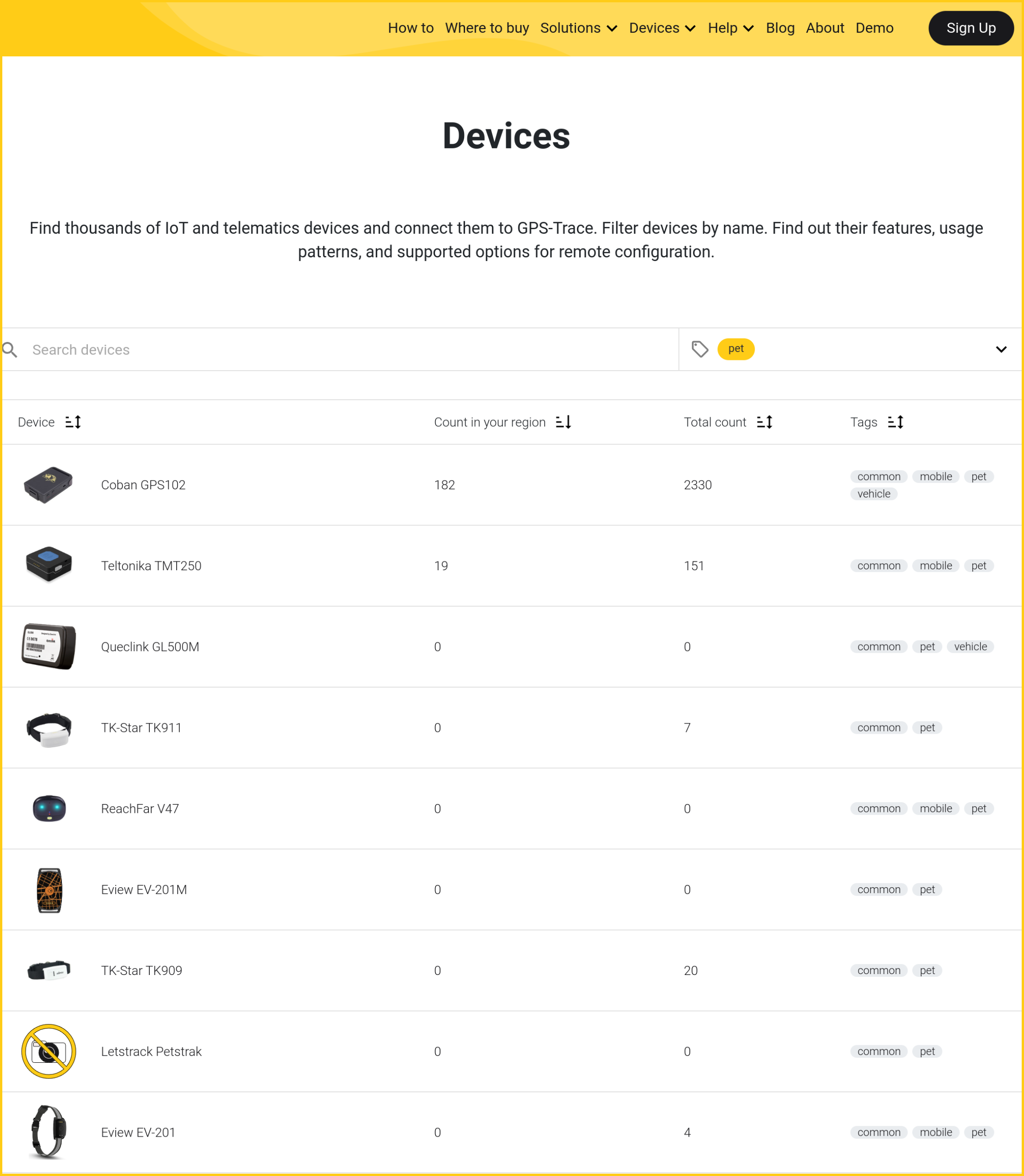The image size is (1024, 1176).
Task: Toggle sort order for Total count column
Action: click(x=765, y=421)
